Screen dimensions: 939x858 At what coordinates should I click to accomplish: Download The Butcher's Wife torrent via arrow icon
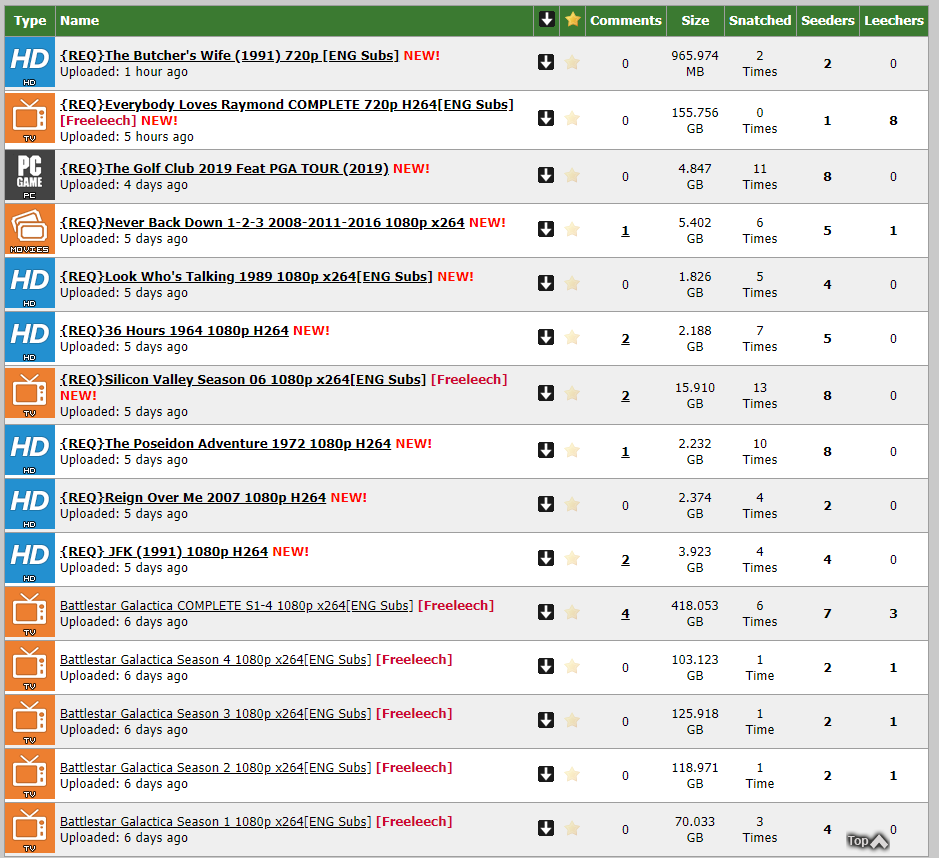point(546,63)
